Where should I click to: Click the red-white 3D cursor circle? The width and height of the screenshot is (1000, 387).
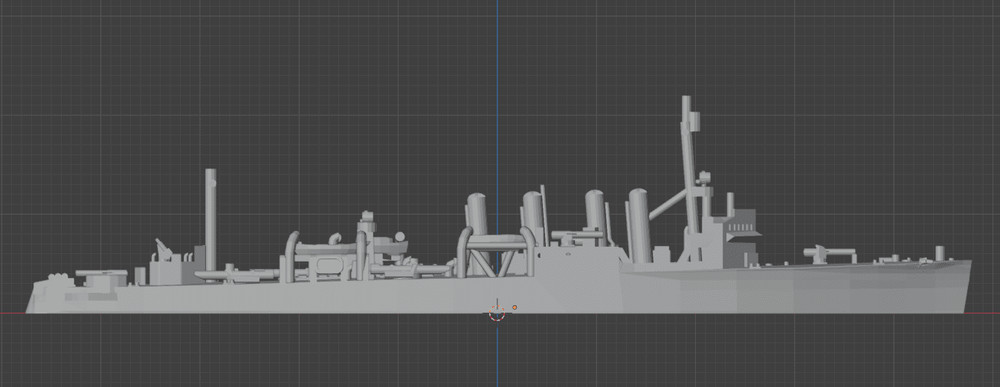[497, 313]
